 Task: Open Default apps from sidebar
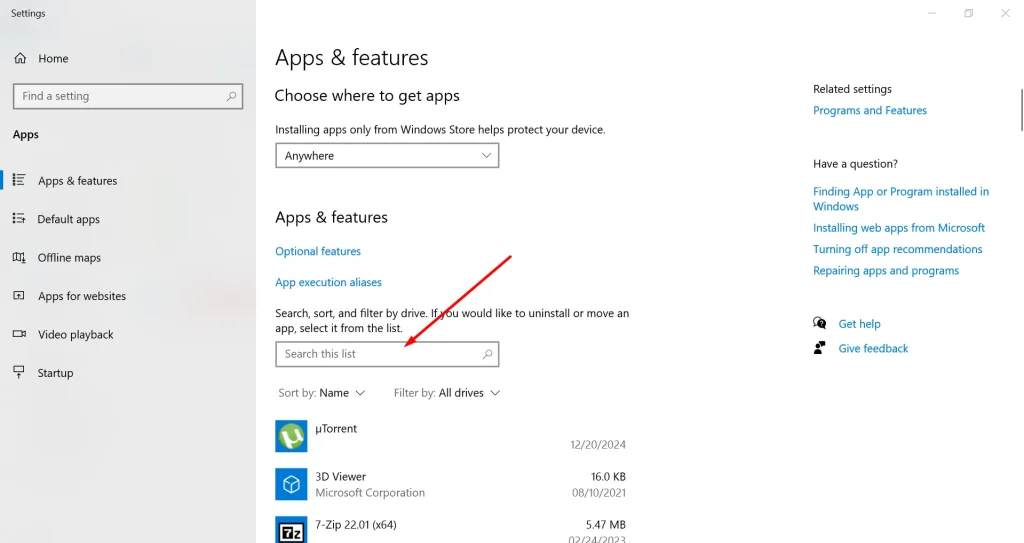click(x=69, y=219)
